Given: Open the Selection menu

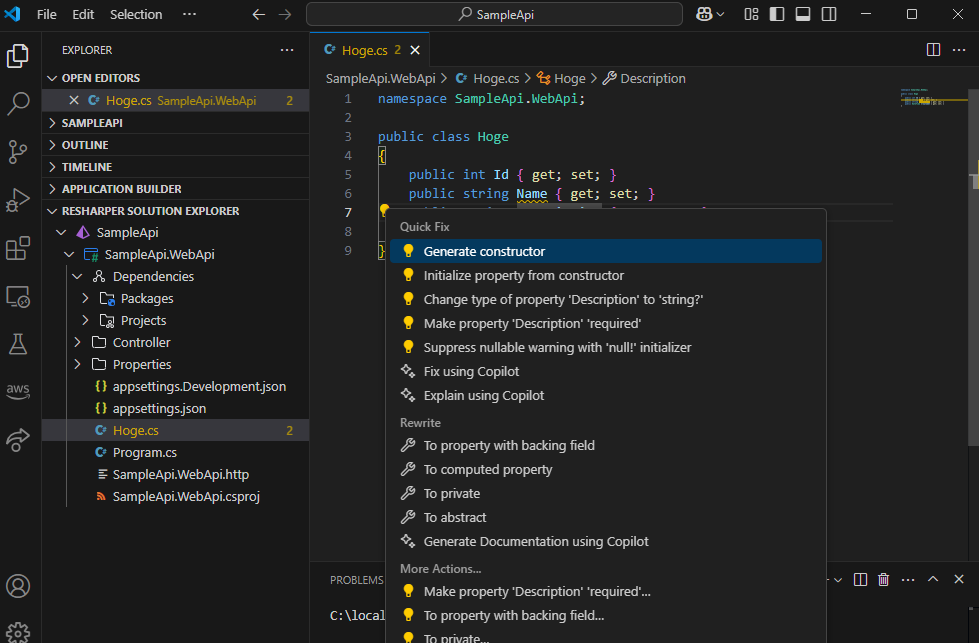Looking at the screenshot, I should click(136, 14).
